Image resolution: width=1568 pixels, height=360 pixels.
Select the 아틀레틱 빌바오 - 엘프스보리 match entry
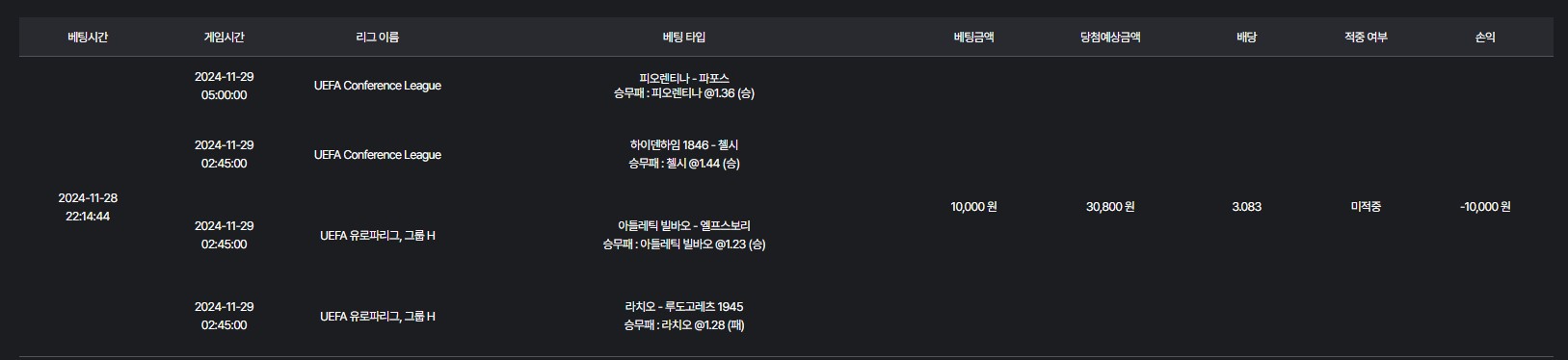tap(684, 226)
